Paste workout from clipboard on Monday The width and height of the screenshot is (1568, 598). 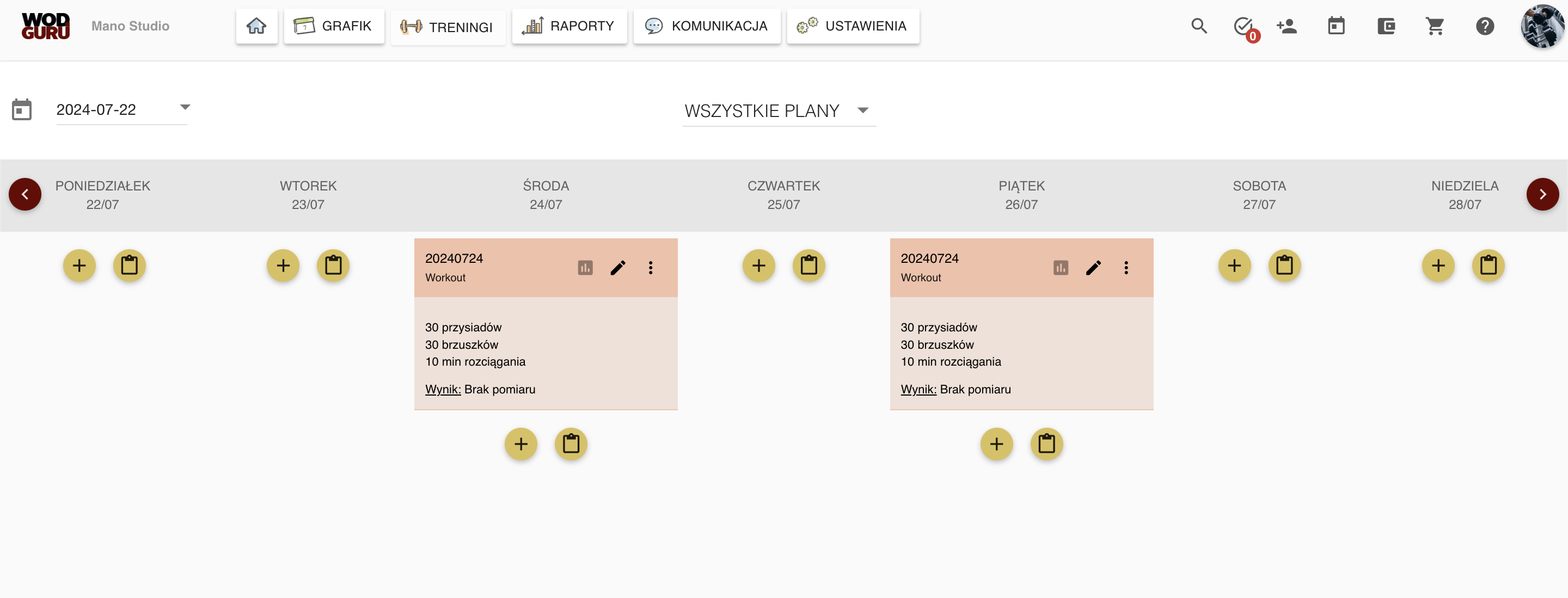129,265
